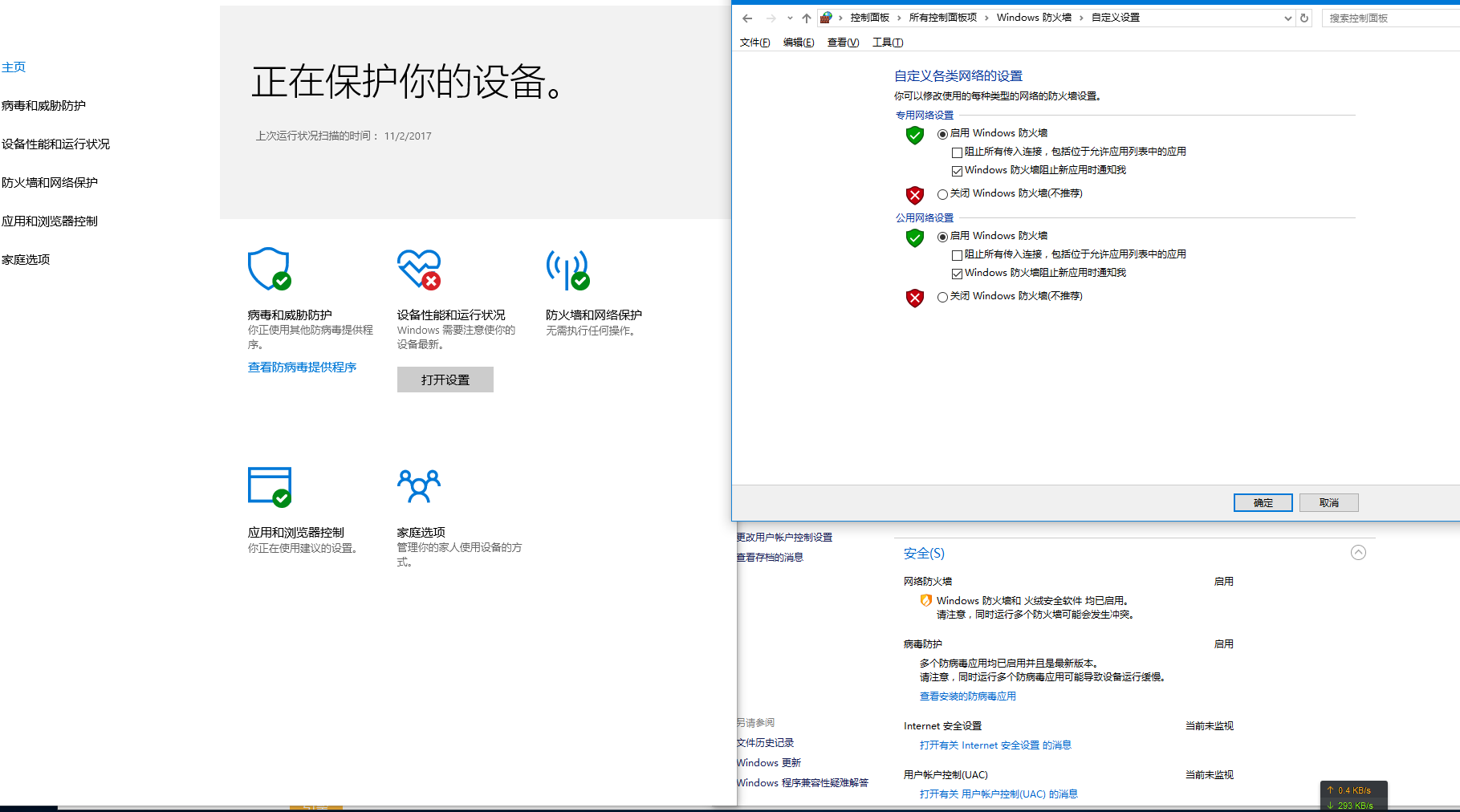
Task: Click 控制面板 breadcrumb in address bar
Action: [x=870, y=18]
